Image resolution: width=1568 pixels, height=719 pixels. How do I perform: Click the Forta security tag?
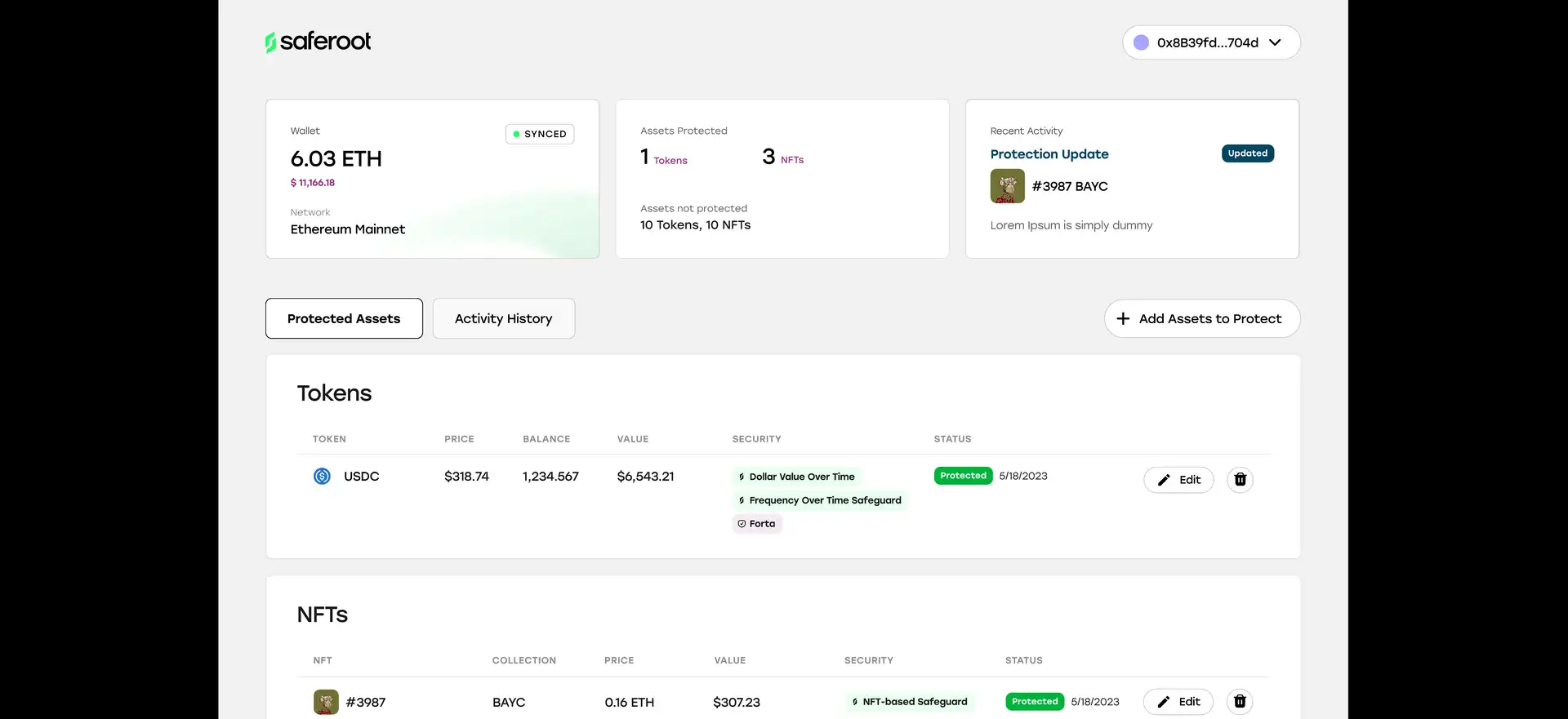coord(757,524)
